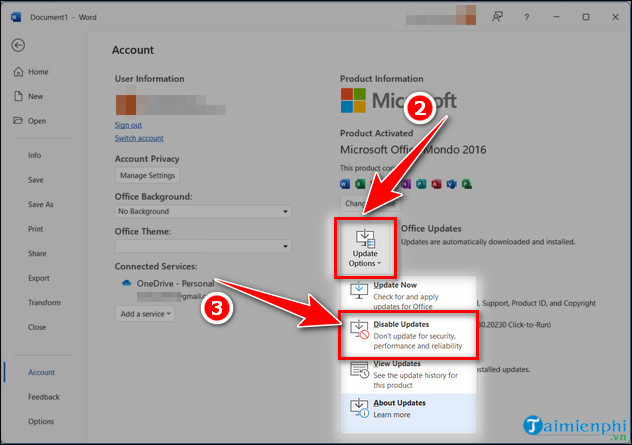Open the Print page
The image size is (632, 445).
click(x=35, y=229)
